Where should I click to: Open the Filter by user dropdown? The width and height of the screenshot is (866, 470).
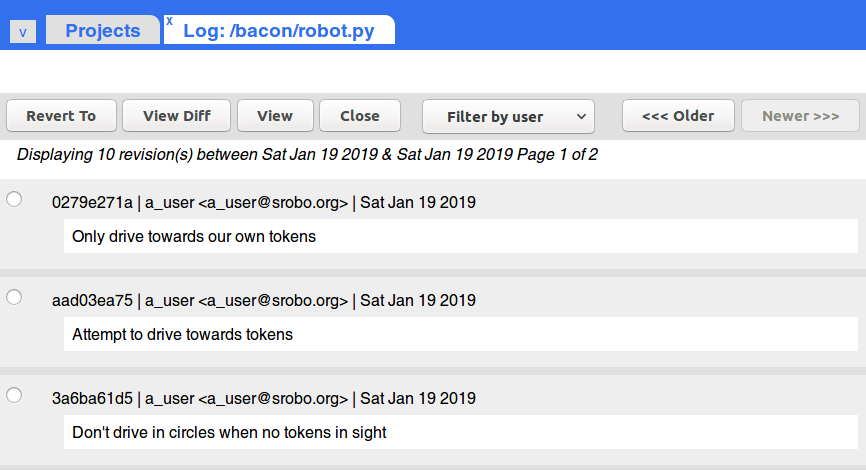coord(508,117)
